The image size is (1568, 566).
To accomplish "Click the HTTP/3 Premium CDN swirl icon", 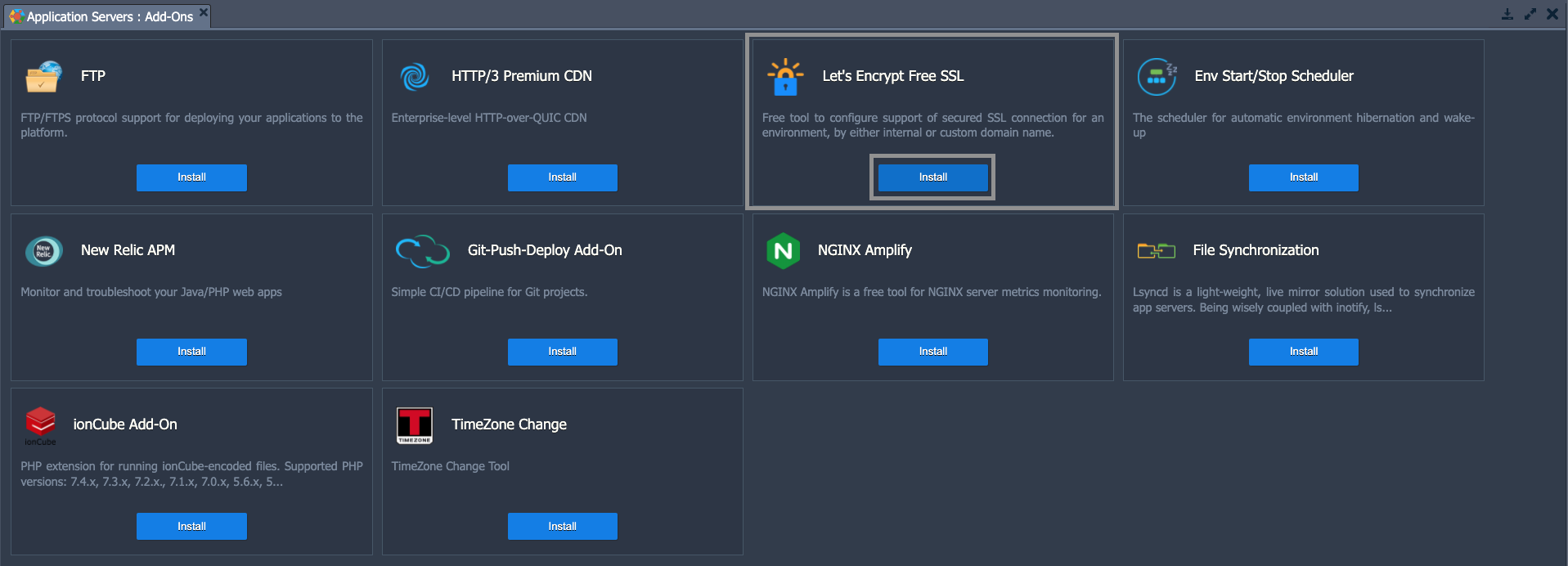I will click(x=415, y=77).
